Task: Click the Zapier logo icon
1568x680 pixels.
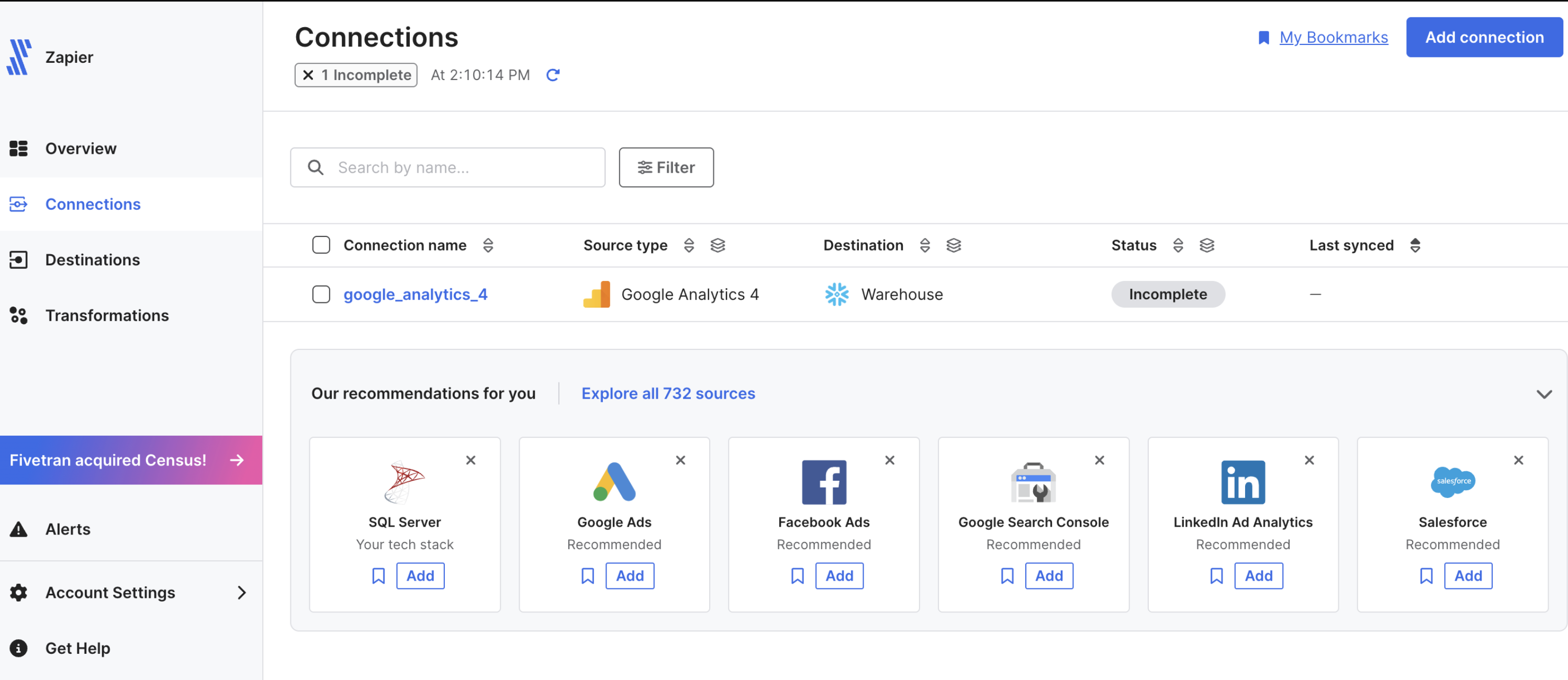Action: [18, 56]
